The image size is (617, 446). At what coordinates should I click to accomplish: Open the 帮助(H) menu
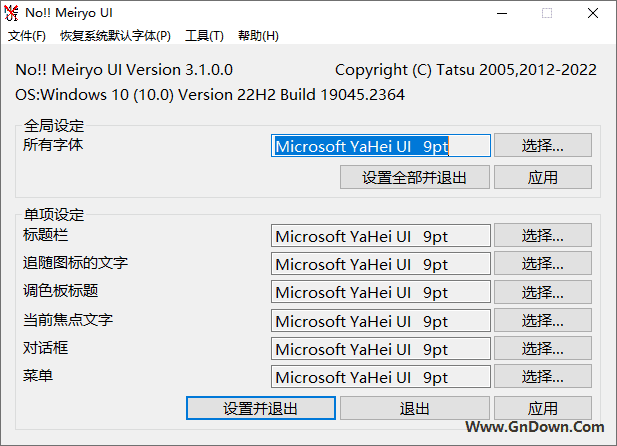click(x=258, y=36)
